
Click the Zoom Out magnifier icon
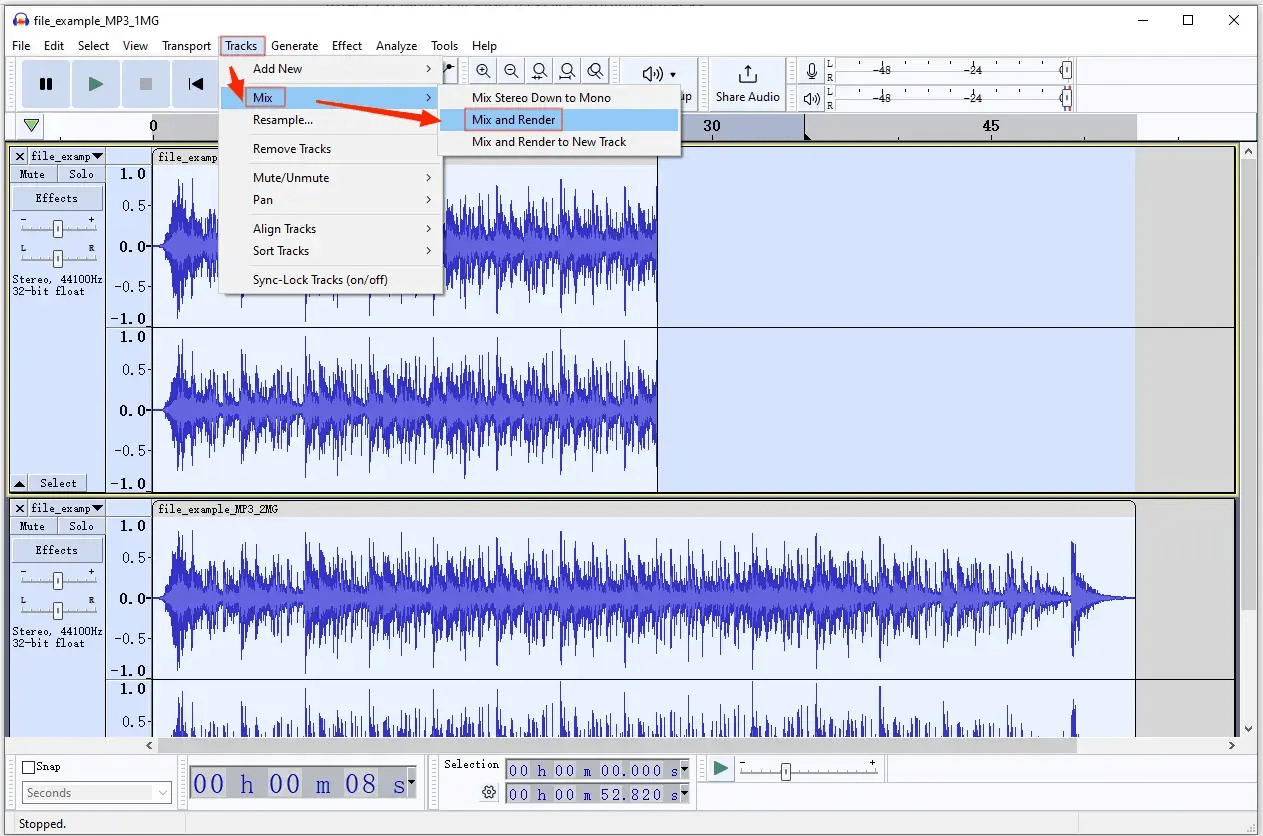512,71
